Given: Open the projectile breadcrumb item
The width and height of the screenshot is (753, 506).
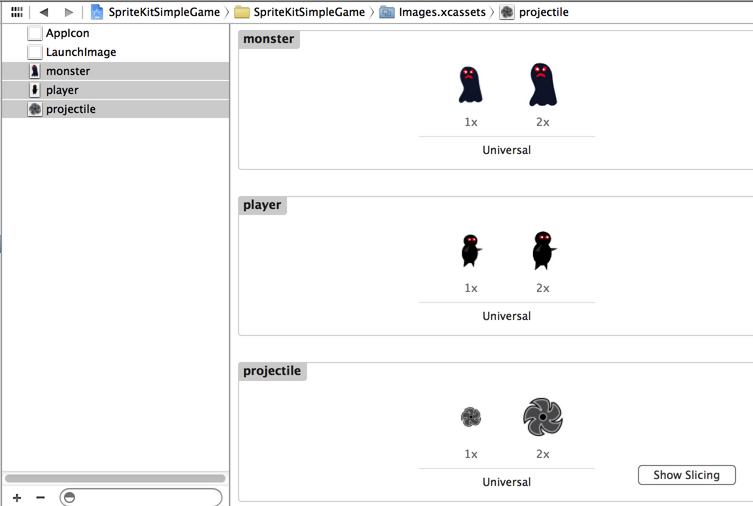Looking at the screenshot, I should point(535,12).
